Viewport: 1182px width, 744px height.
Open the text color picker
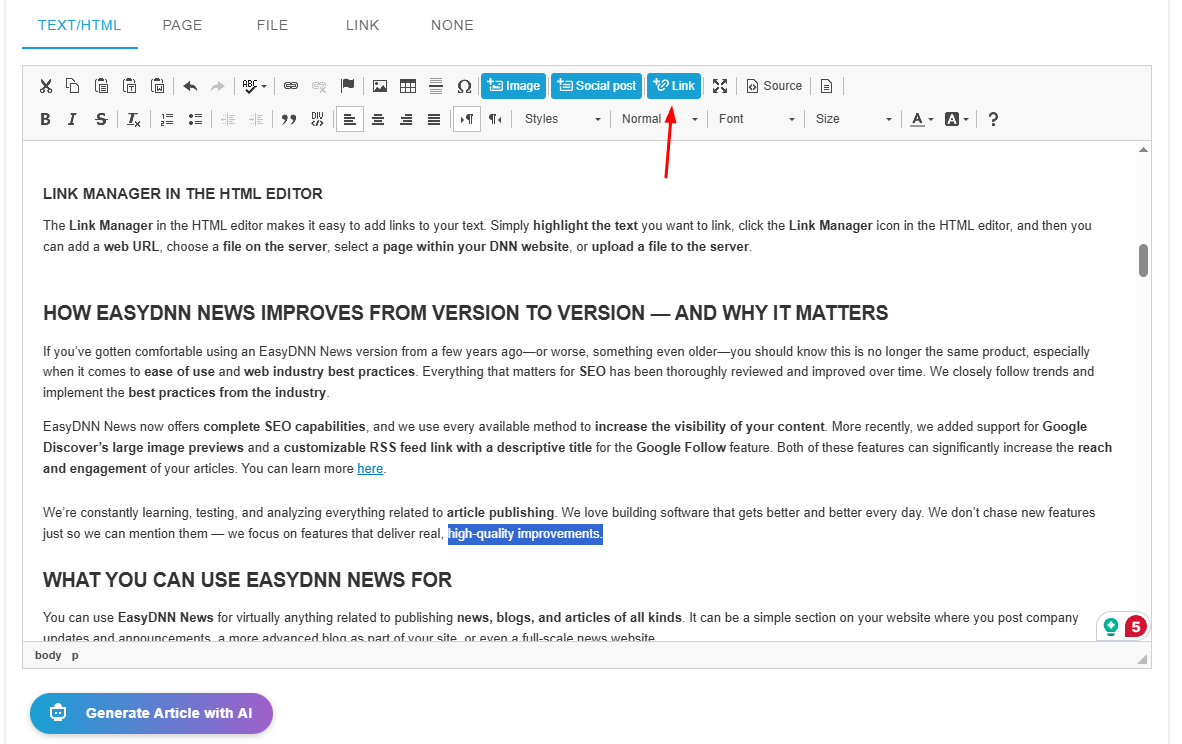coord(921,119)
